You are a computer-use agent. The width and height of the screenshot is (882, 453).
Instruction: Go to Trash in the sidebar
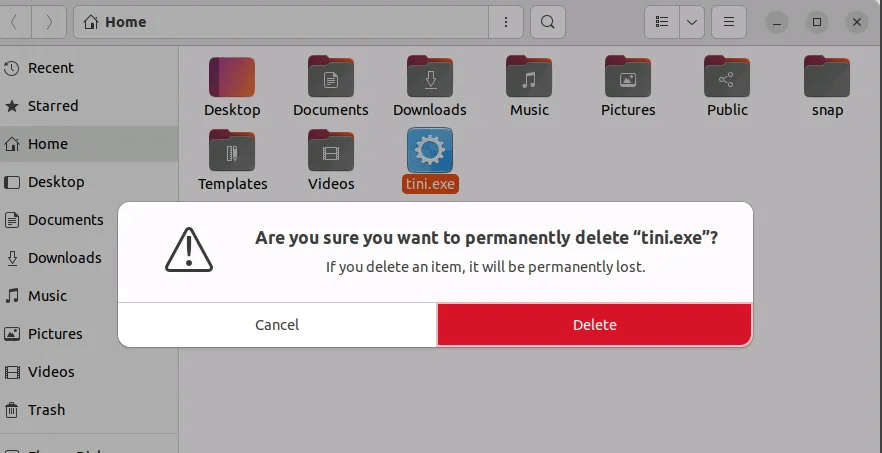click(x=46, y=410)
